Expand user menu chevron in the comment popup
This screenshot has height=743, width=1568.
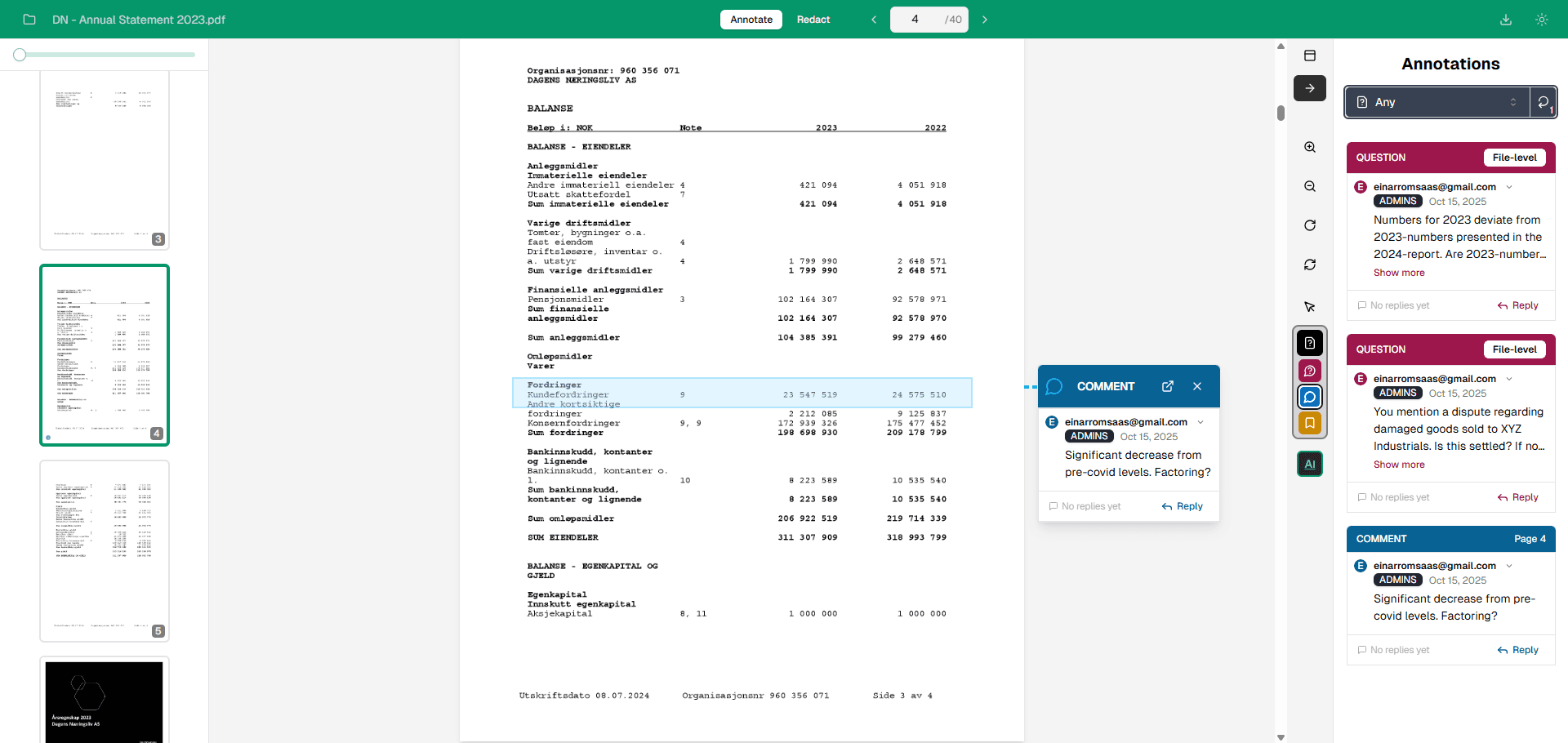tap(1200, 422)
